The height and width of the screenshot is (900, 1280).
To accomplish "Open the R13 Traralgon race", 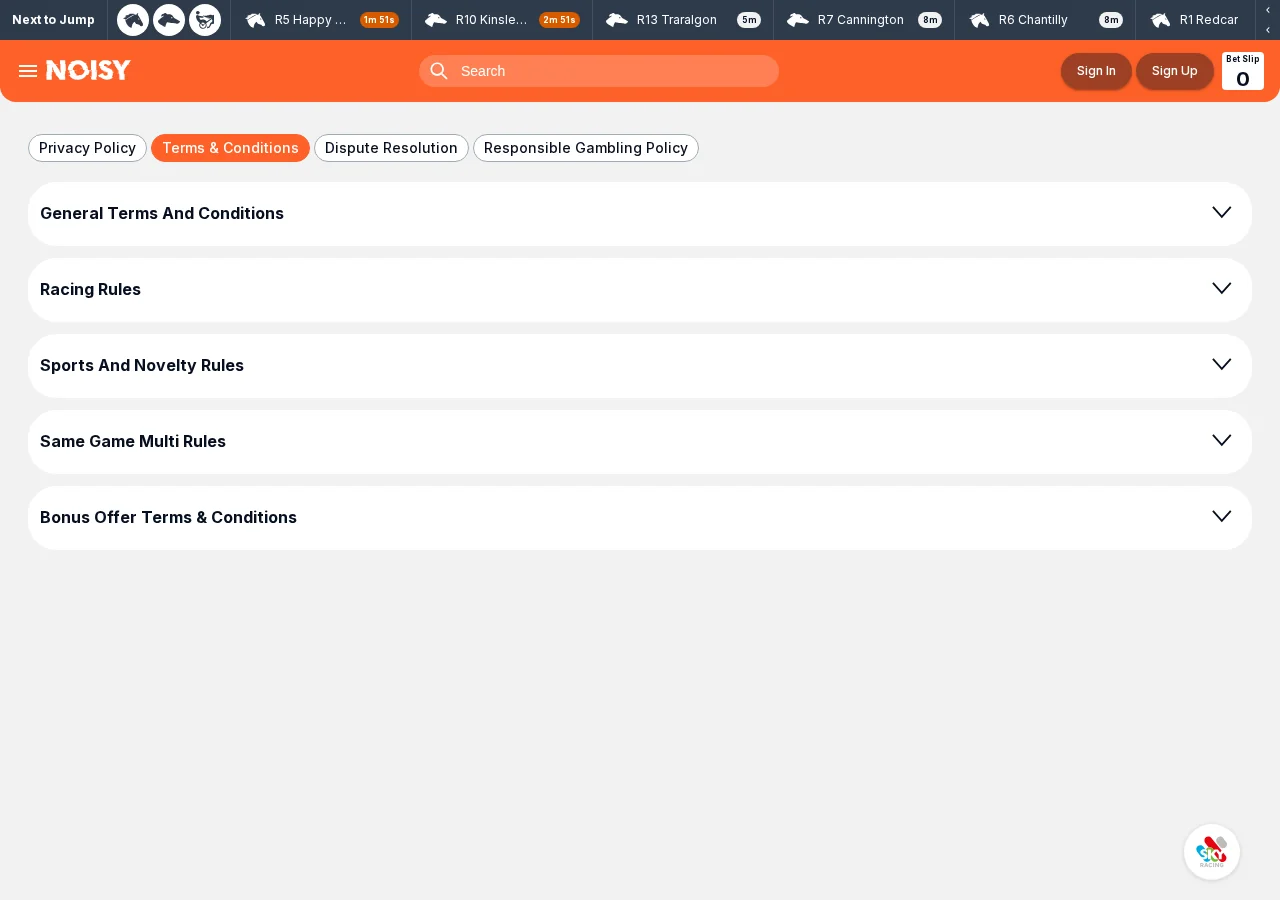I will 683,20.
